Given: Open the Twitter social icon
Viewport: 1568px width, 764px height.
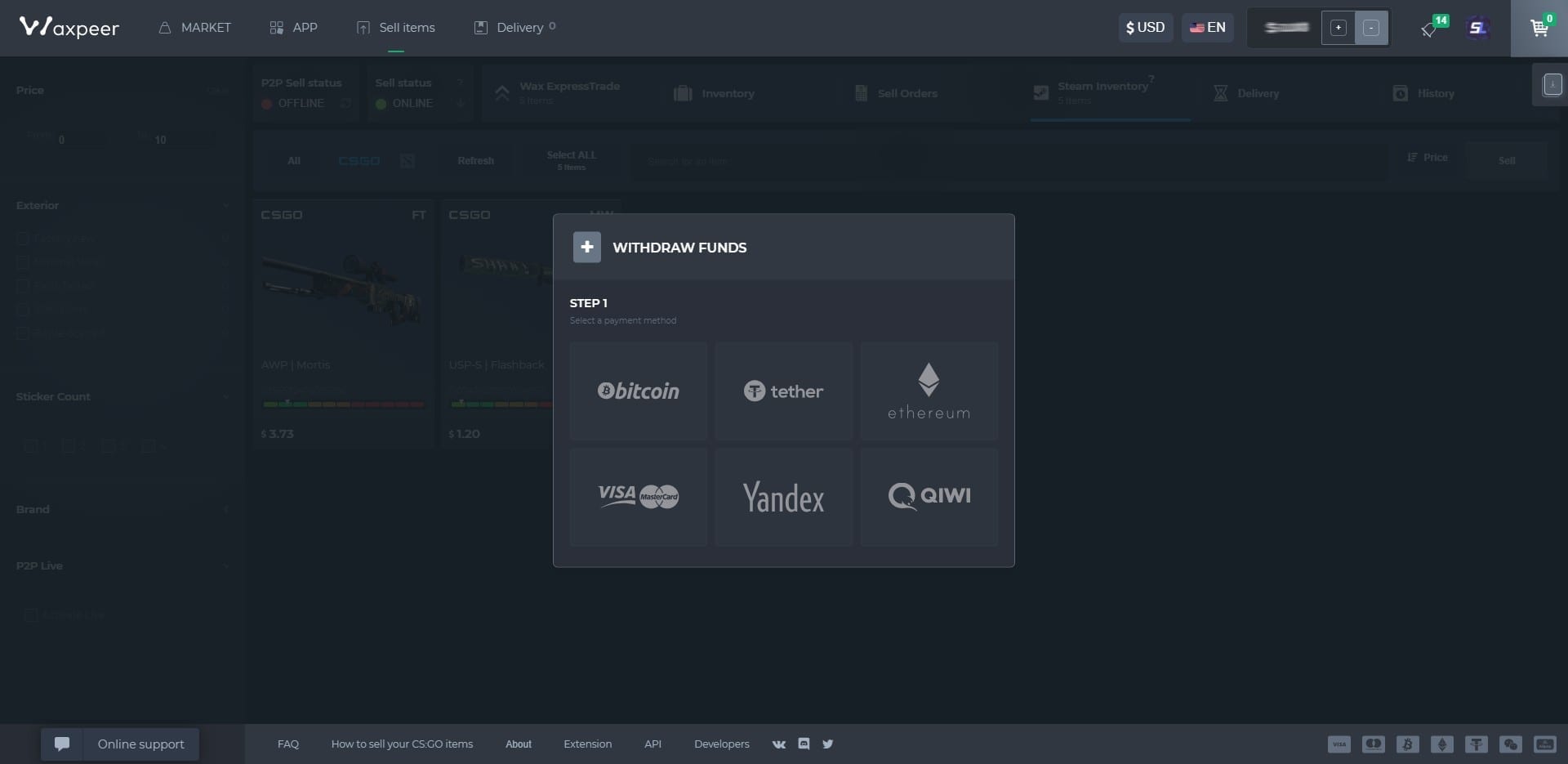Looking at the screenshot, I should pos(828,744).
